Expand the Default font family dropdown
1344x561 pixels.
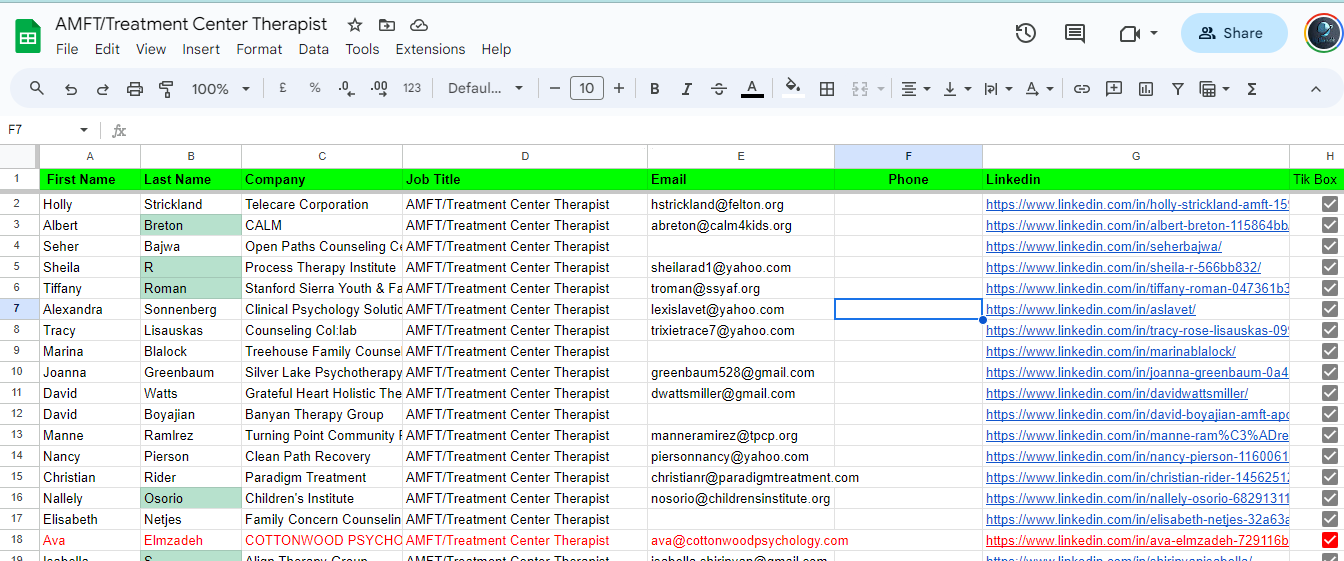point(486,89)
